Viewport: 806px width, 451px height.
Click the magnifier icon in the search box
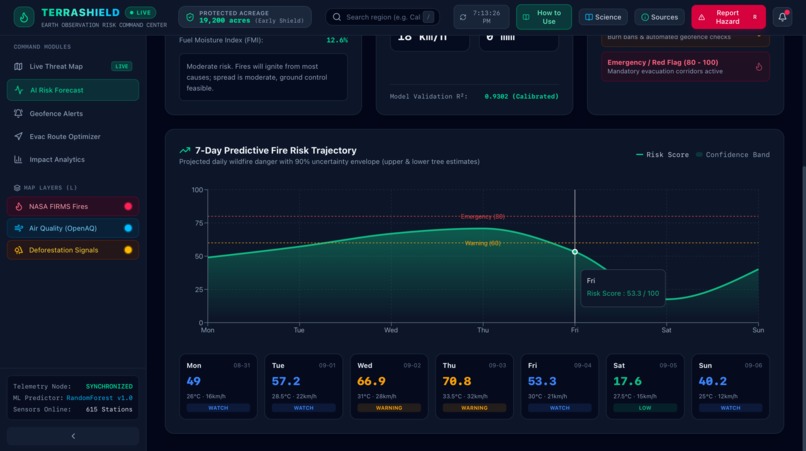pyautogui.click(x=337, y=17)
